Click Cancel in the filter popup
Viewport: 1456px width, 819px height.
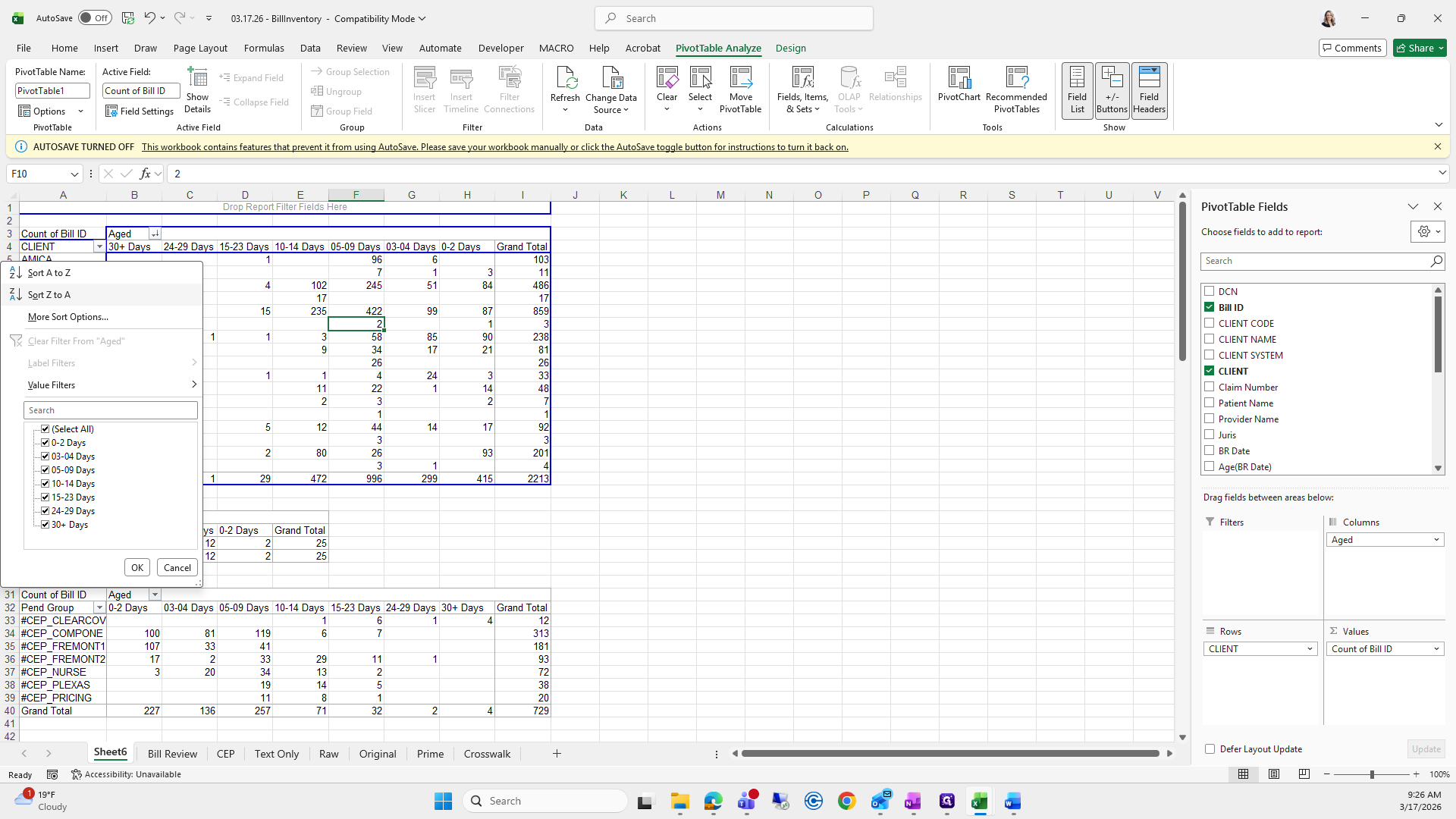(x=177, y=568)
